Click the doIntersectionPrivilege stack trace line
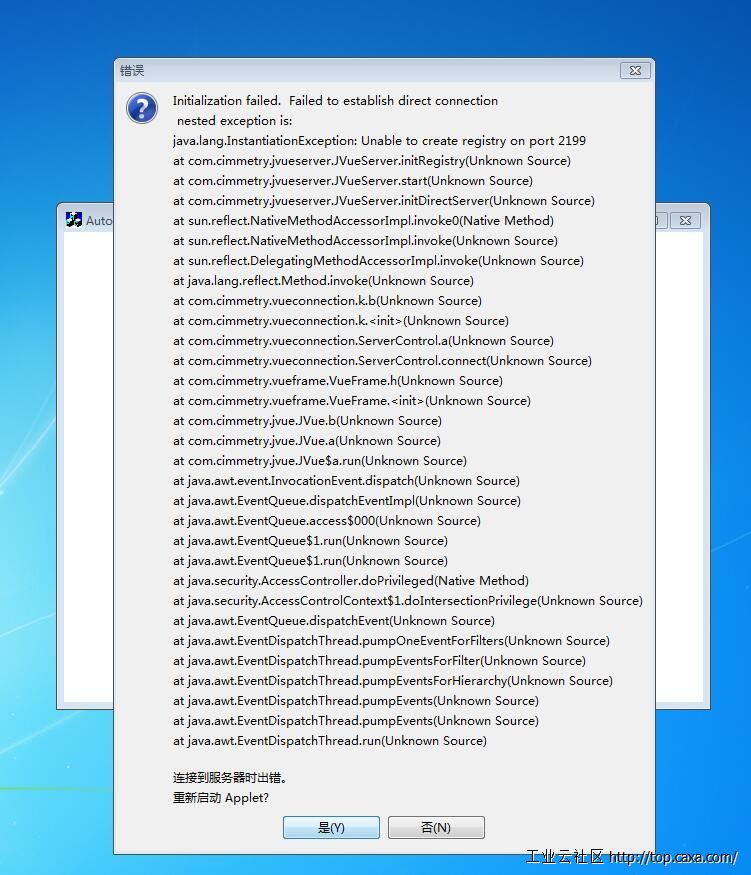Image resolution: width=751 pixels, height=875 pixels. click(x=408, y=601)
